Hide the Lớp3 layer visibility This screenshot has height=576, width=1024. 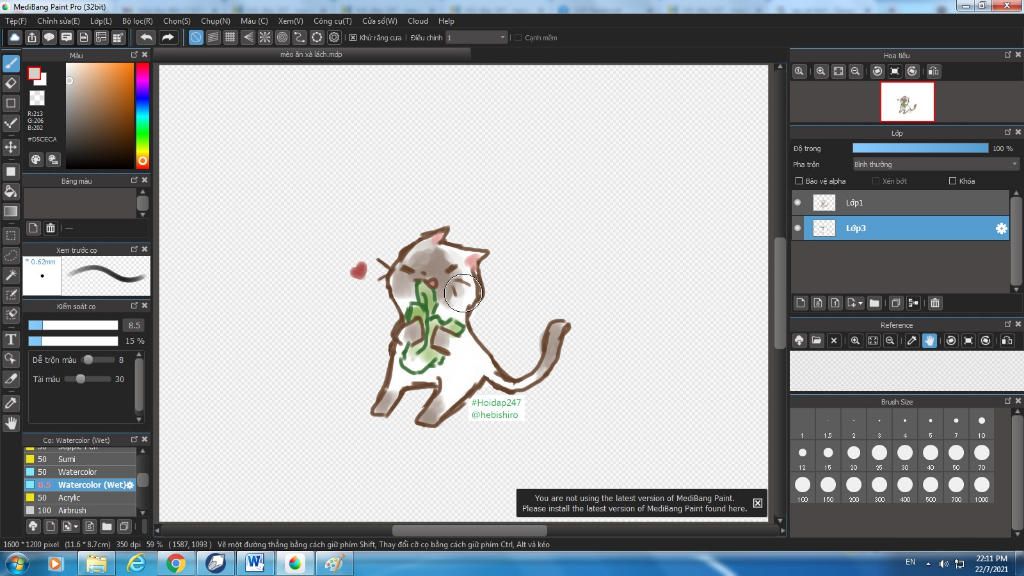pos(797,228)
